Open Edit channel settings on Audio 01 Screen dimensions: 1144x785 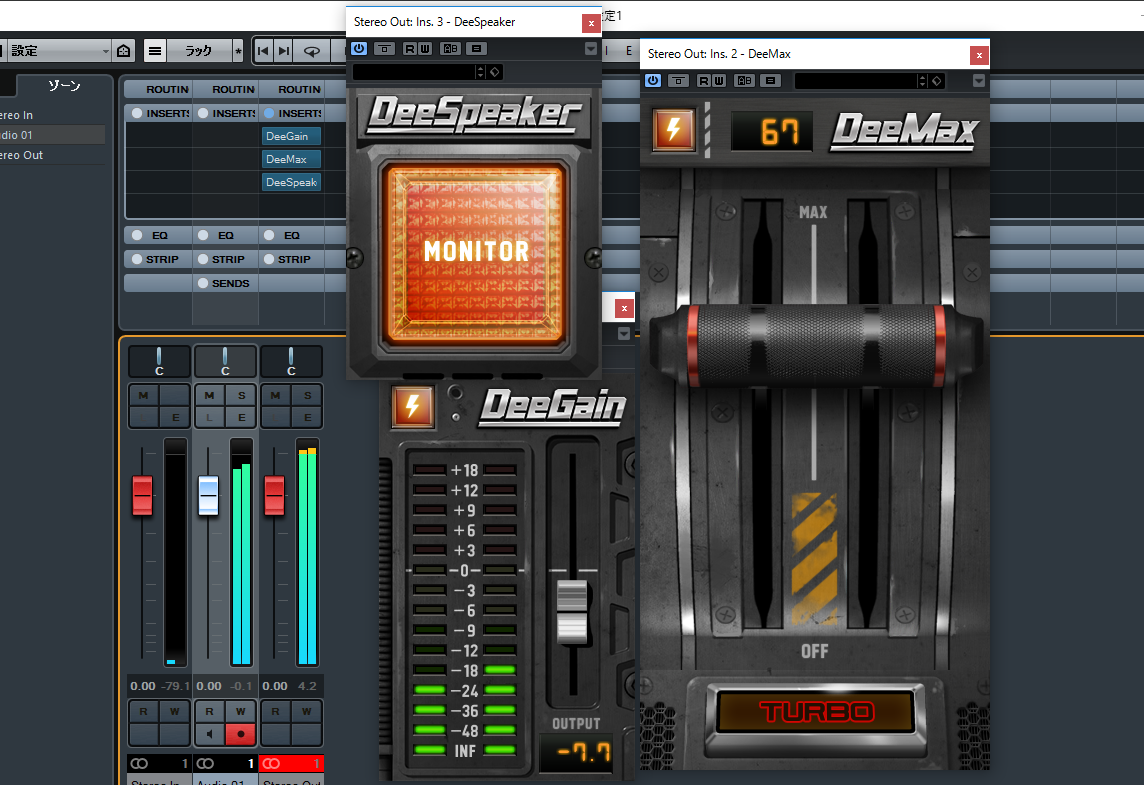point(241,417)
